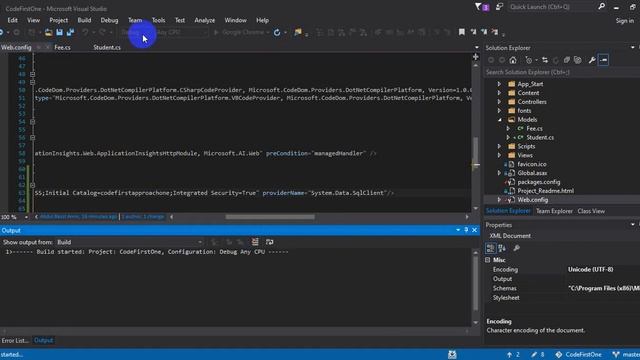This screenshot has height=360, width=640.
Task: Click in Search Solution Explorer field
Action: [562, 72]
